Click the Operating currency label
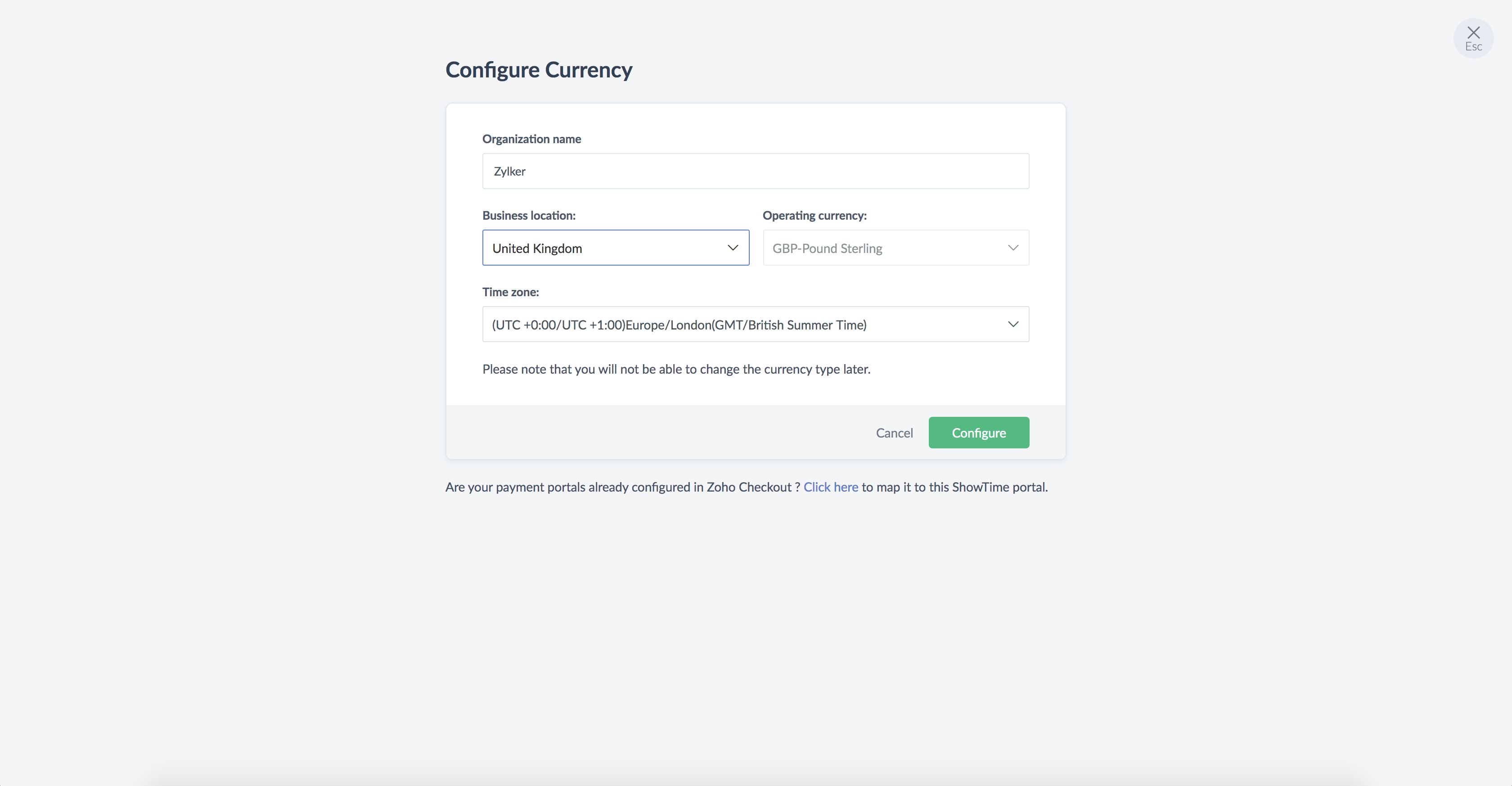Viewport: 1512px width, 786px height. tap(814, 216)
